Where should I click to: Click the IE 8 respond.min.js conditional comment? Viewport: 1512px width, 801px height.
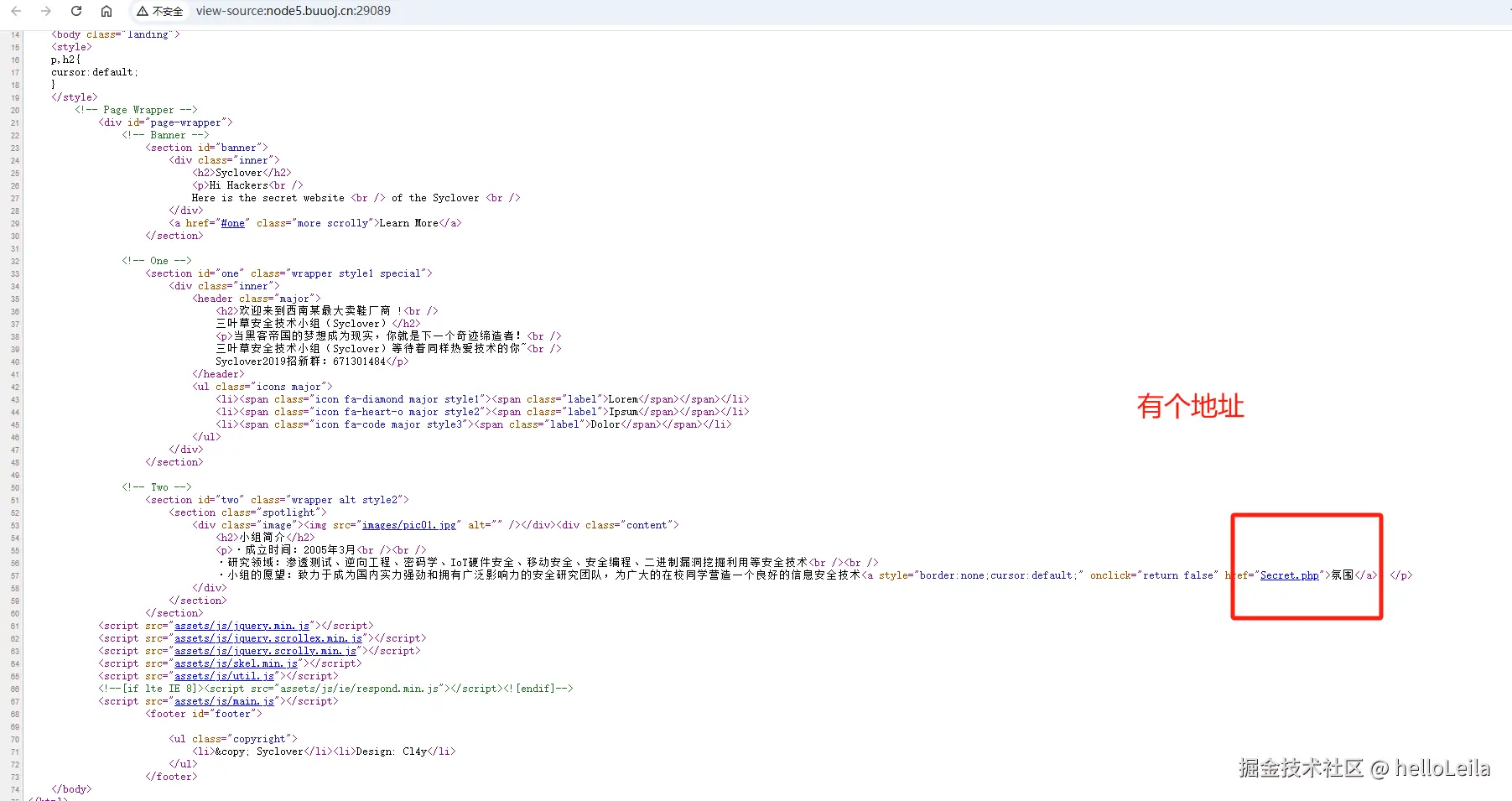click(335, 689)
